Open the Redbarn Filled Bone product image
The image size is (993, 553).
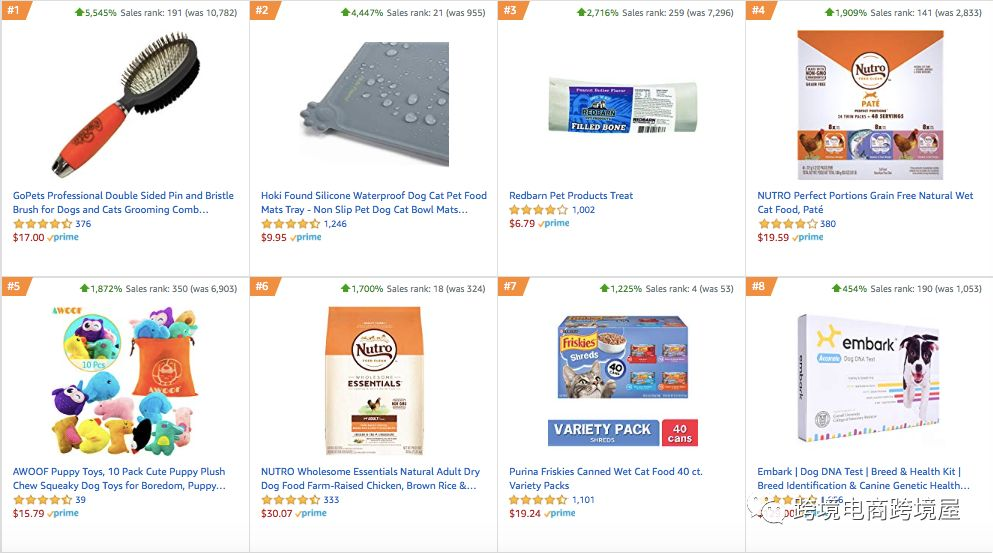pos(623,109)
